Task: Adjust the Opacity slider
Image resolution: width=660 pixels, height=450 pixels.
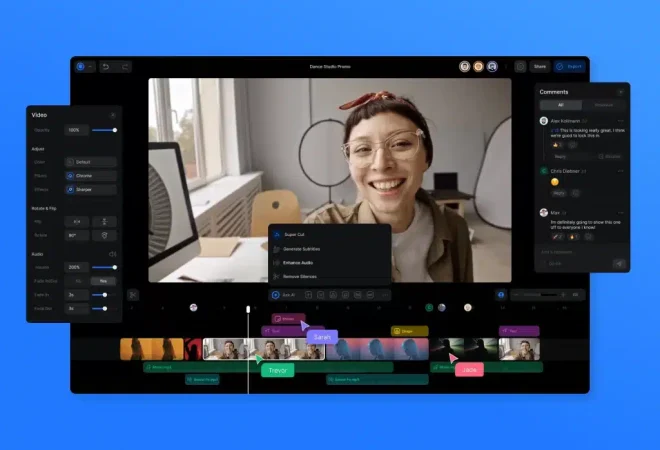Action: coord(104,130)
